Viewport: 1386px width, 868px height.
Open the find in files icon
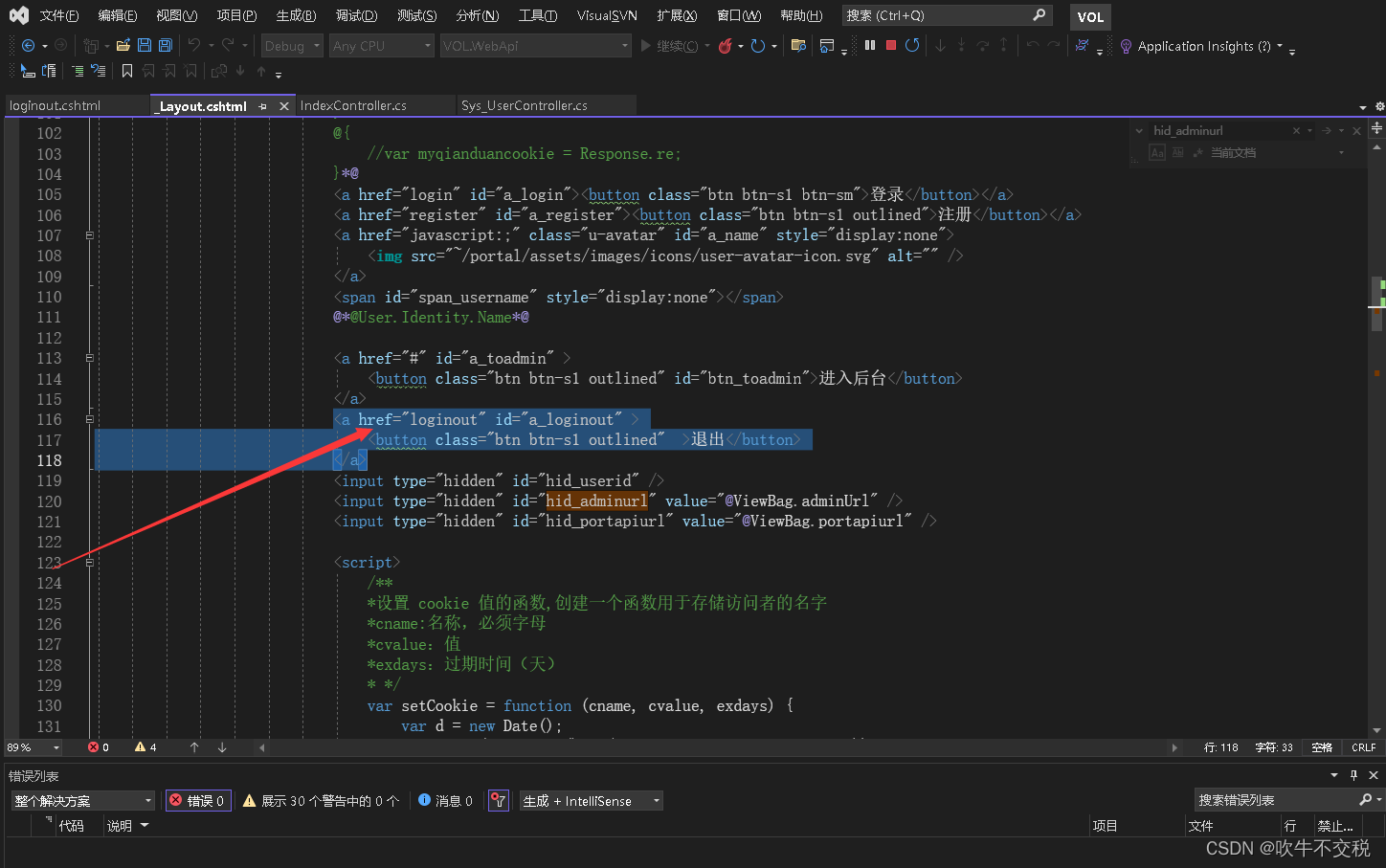pos(798,46)
